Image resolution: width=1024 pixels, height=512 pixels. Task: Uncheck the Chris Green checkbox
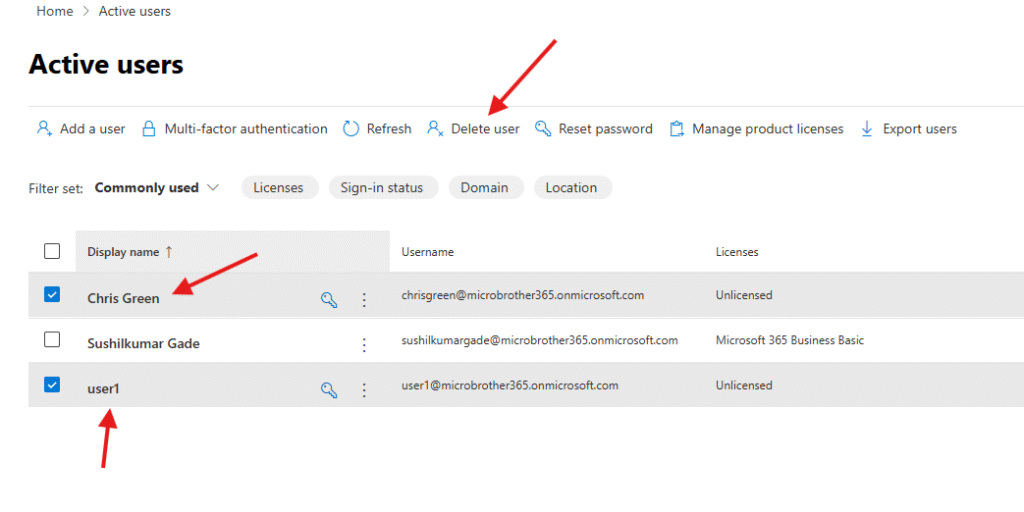53,295
